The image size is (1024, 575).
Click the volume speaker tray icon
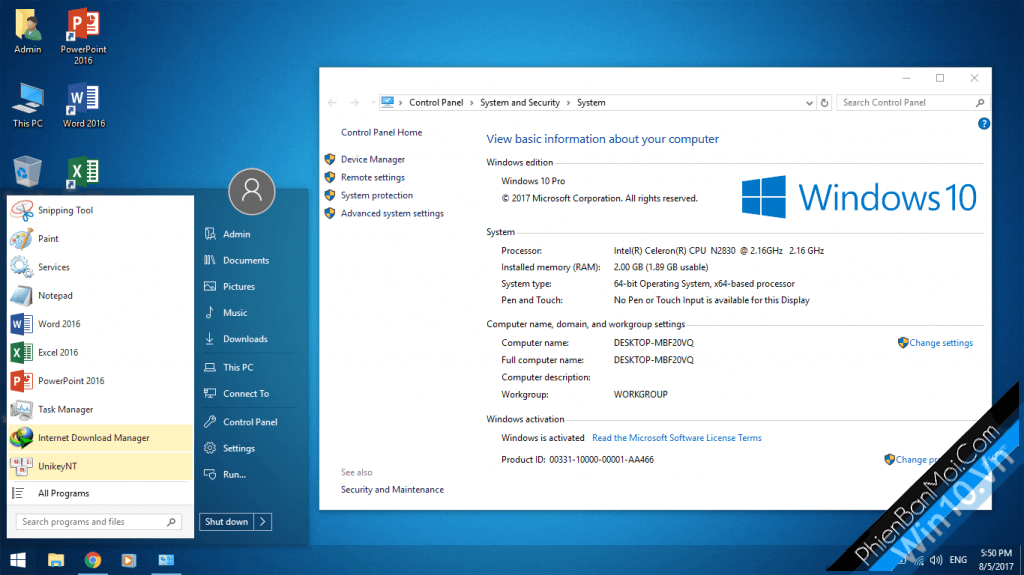click(x=936, y=560)
